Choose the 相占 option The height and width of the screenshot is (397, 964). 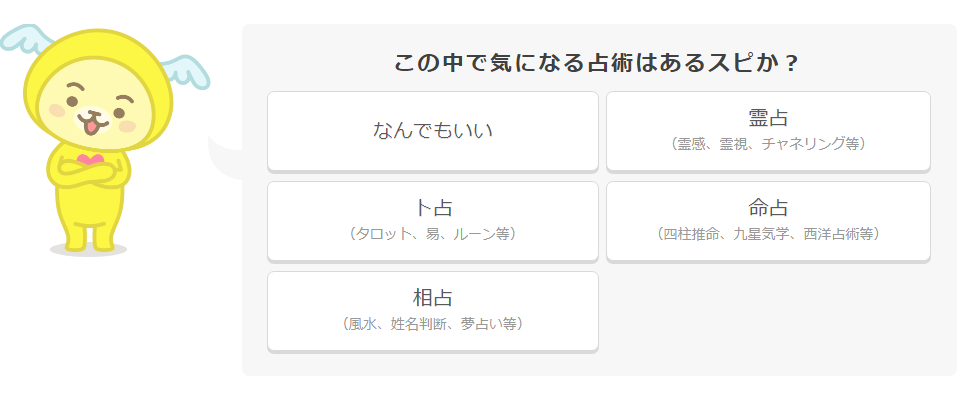coord(433,311)
